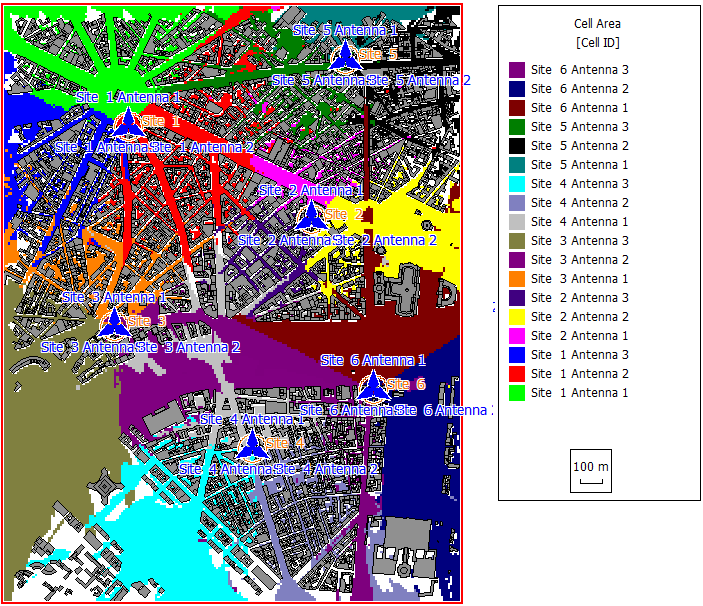
Task: Click green swatch for Site 1 Antenna 1
Action: 517,393
